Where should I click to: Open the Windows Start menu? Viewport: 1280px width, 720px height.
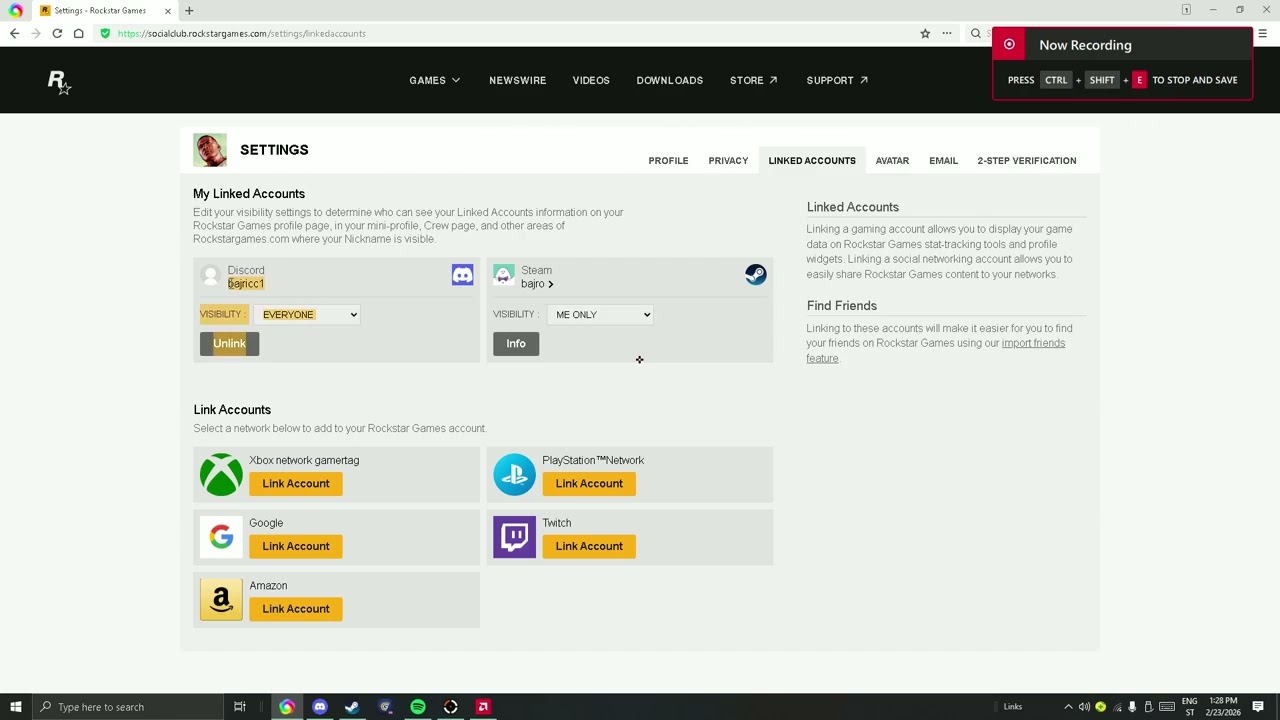pos(15,707)
